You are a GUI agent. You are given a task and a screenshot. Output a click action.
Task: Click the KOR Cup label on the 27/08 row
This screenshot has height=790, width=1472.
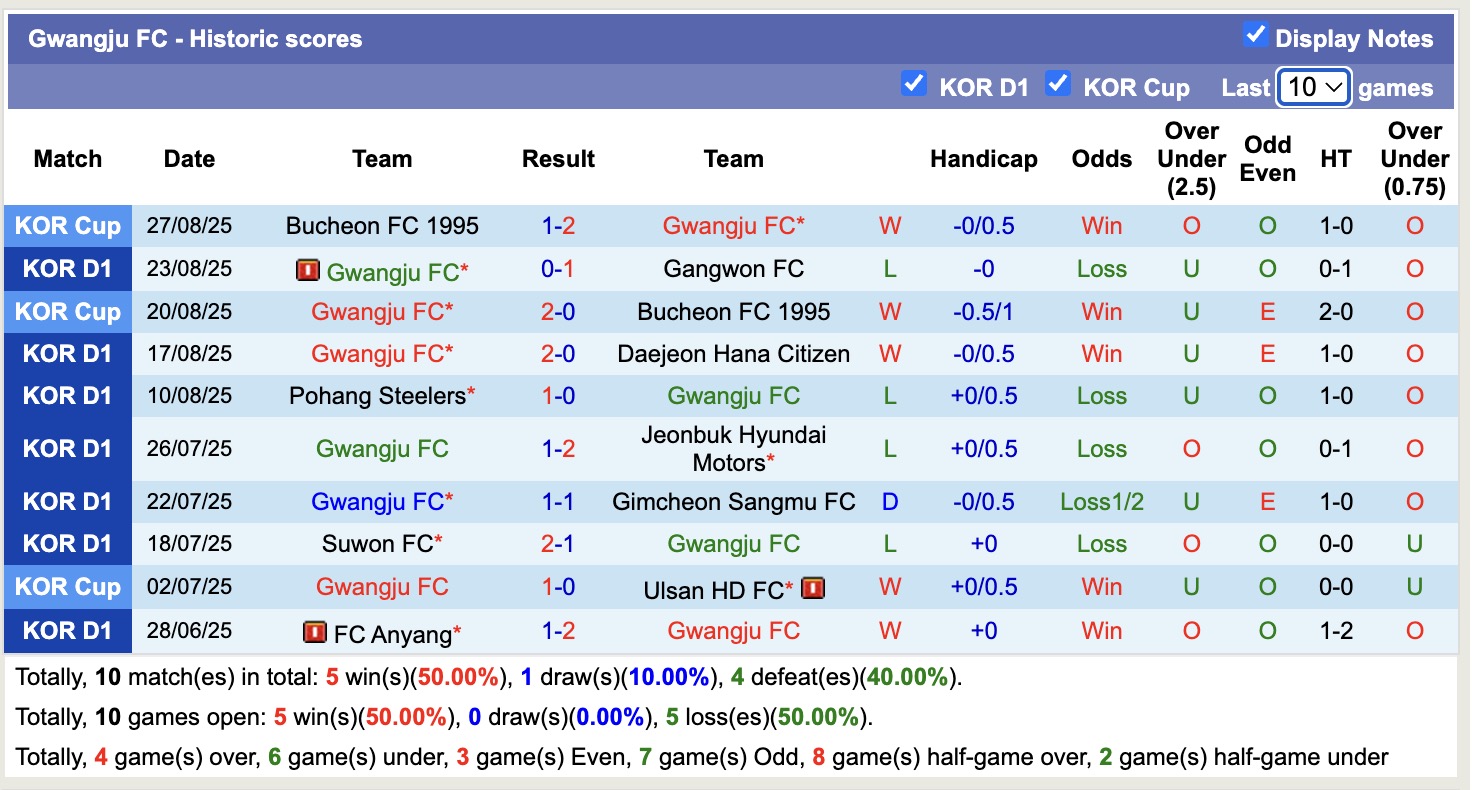67,225
